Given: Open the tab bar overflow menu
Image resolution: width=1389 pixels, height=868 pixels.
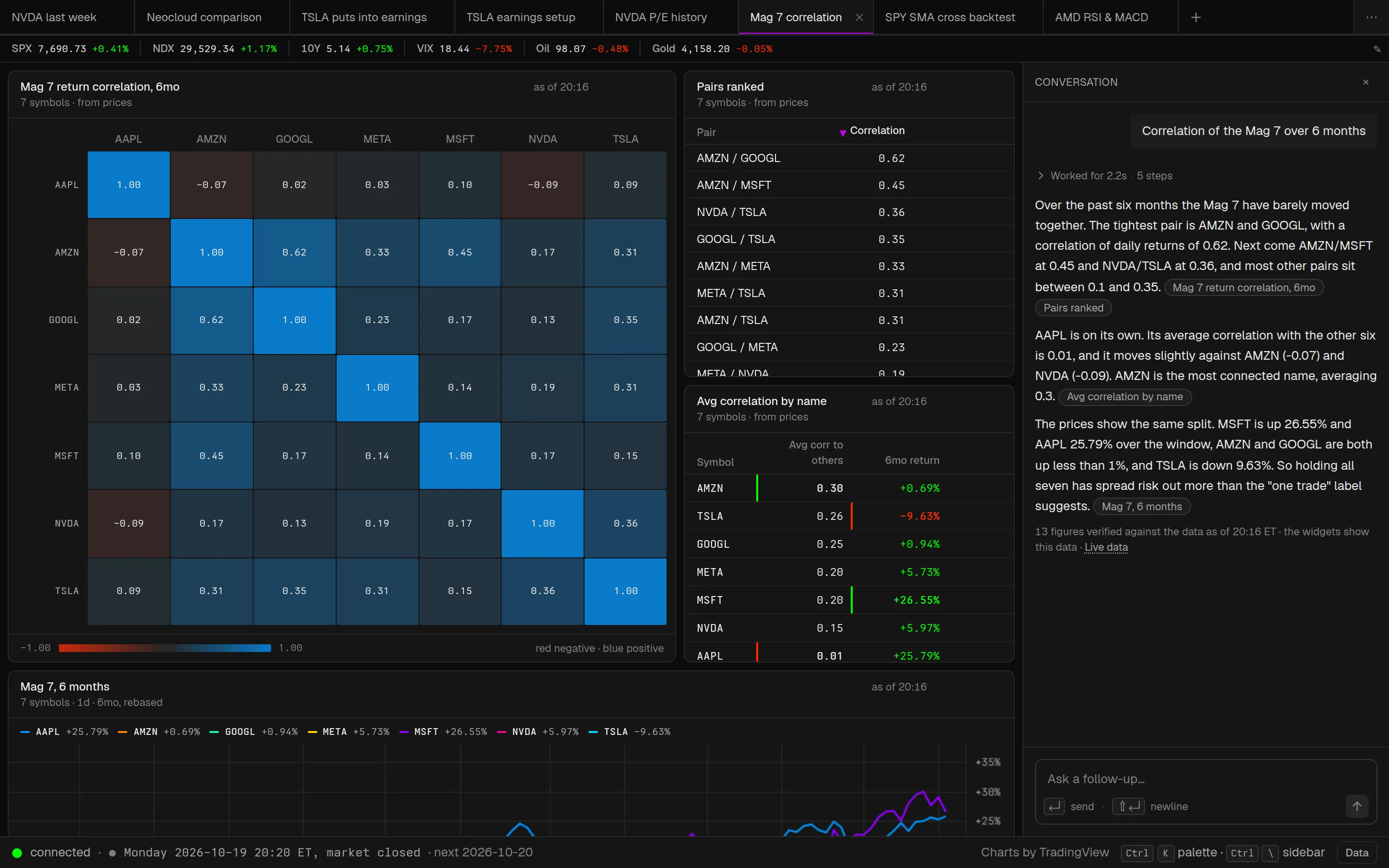Looking at the screenshot, I should pyautogui.click(x=1371, y=17).
